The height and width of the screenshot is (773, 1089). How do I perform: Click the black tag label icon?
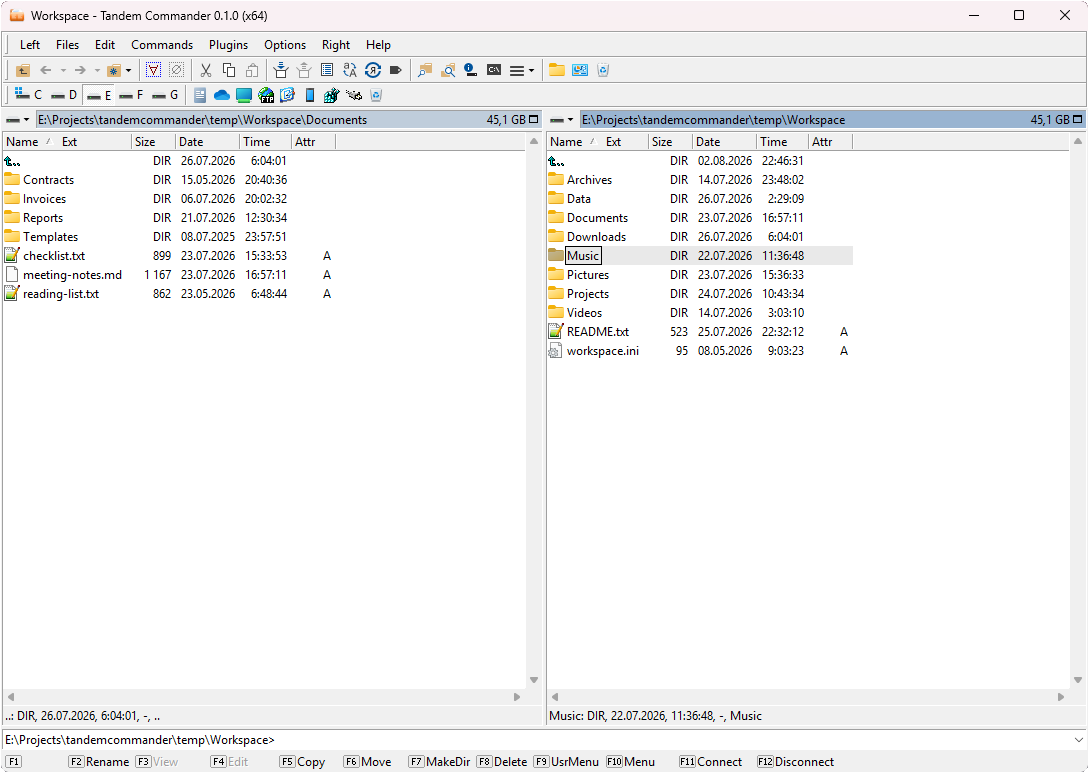tap(396, 70)
